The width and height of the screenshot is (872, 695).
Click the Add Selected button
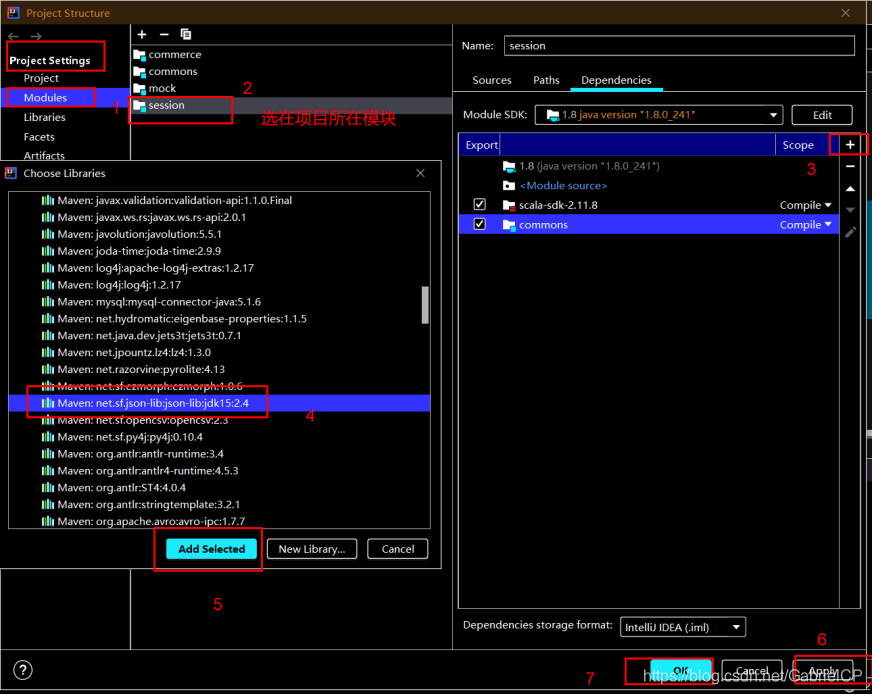(x=211, y=549)
